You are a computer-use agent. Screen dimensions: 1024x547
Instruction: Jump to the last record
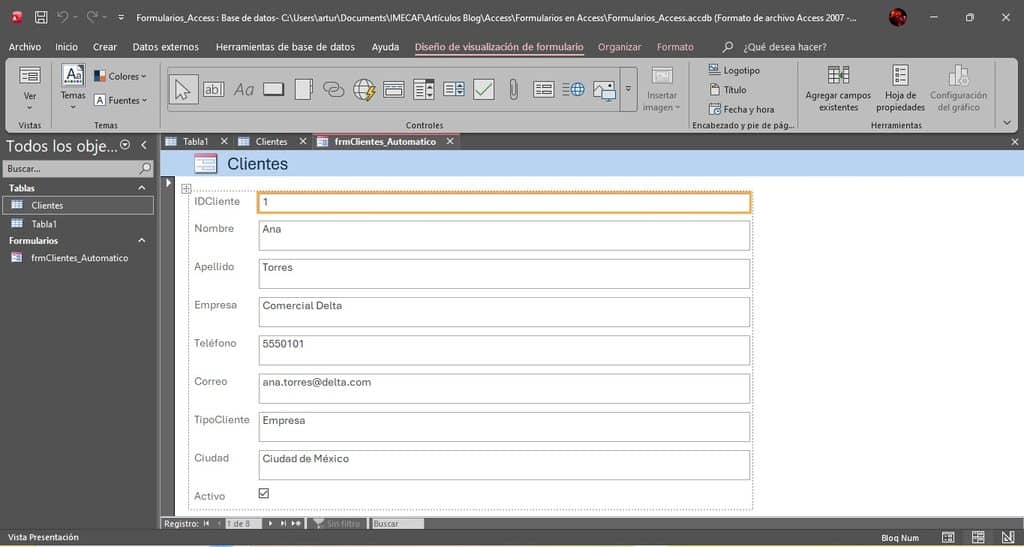click(x=283, y=524)
